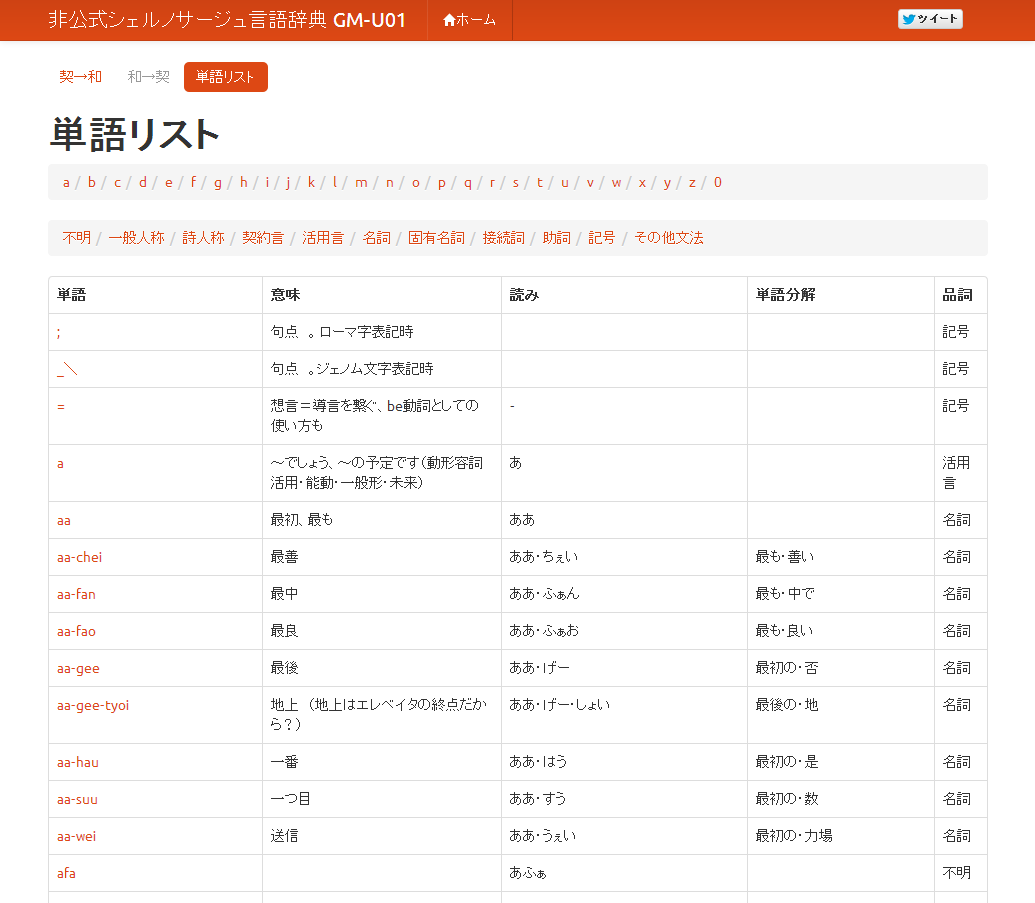
Task: Open the aa-chei word entry
Action: click(x=79, y=558)
